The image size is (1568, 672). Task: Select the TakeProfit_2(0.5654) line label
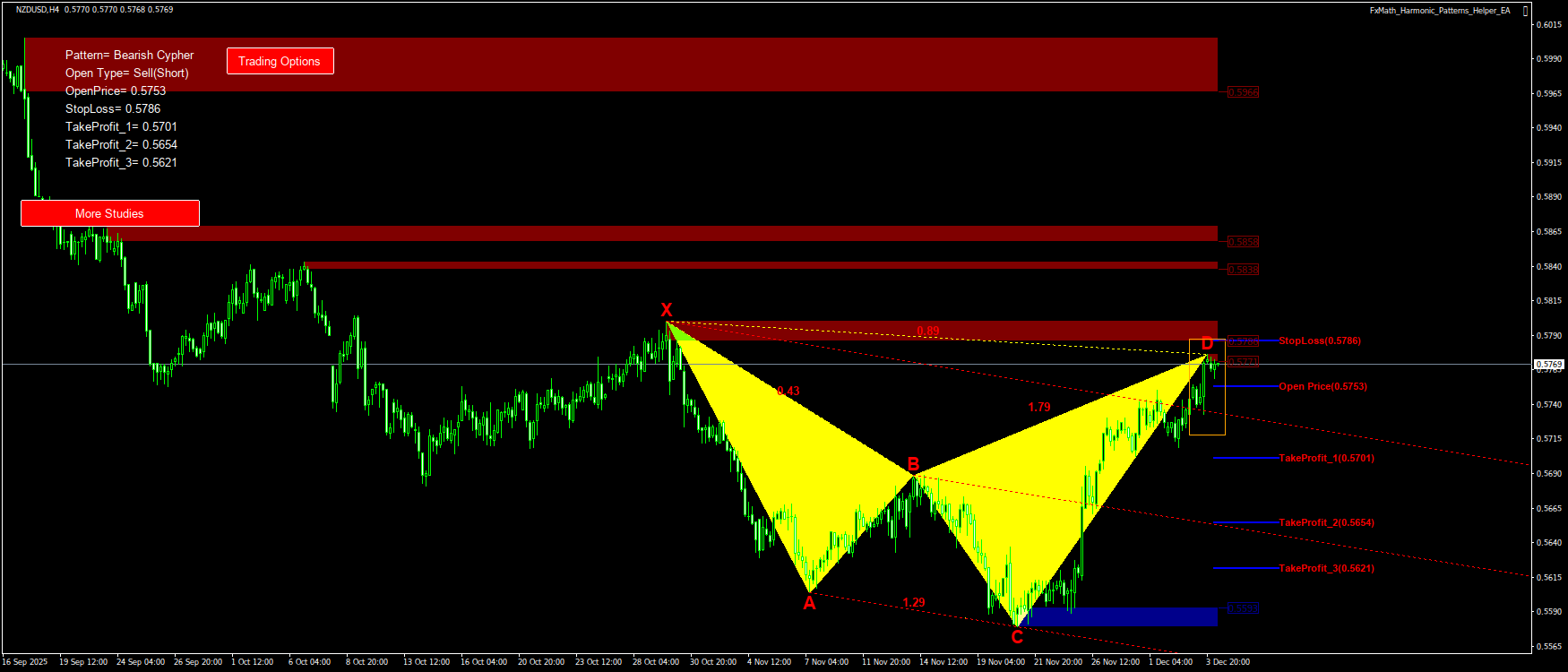pos(1327,522)
